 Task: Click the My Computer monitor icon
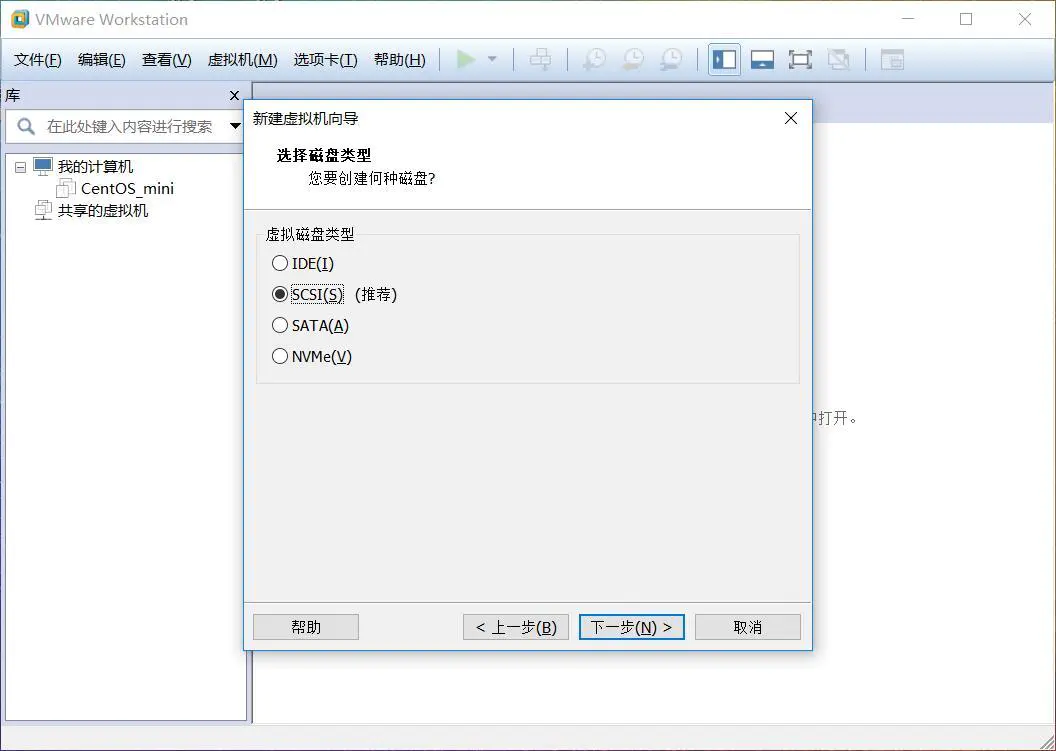pos(43,166)
